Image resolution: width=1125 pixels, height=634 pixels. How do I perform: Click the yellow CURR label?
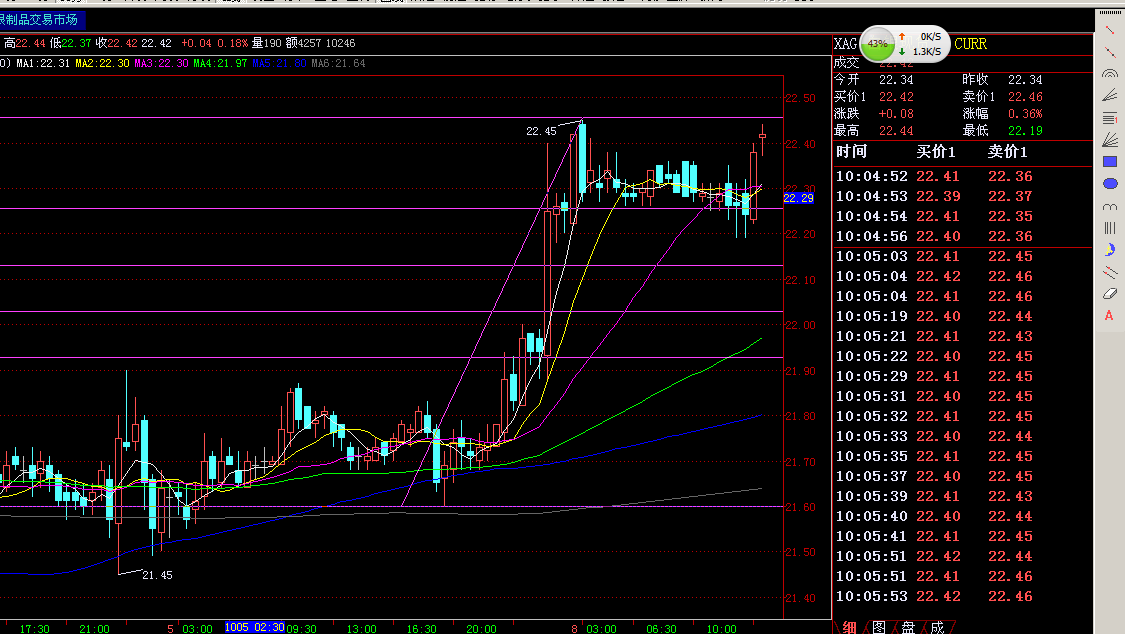pos(970,44)
